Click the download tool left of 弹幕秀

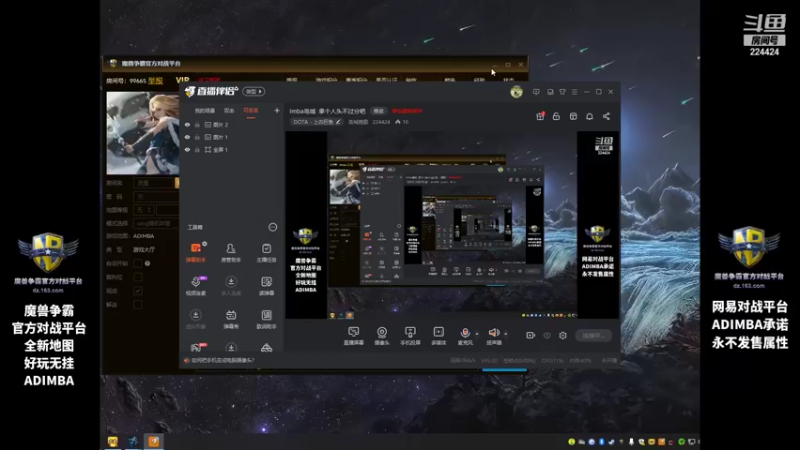[195, 318]
